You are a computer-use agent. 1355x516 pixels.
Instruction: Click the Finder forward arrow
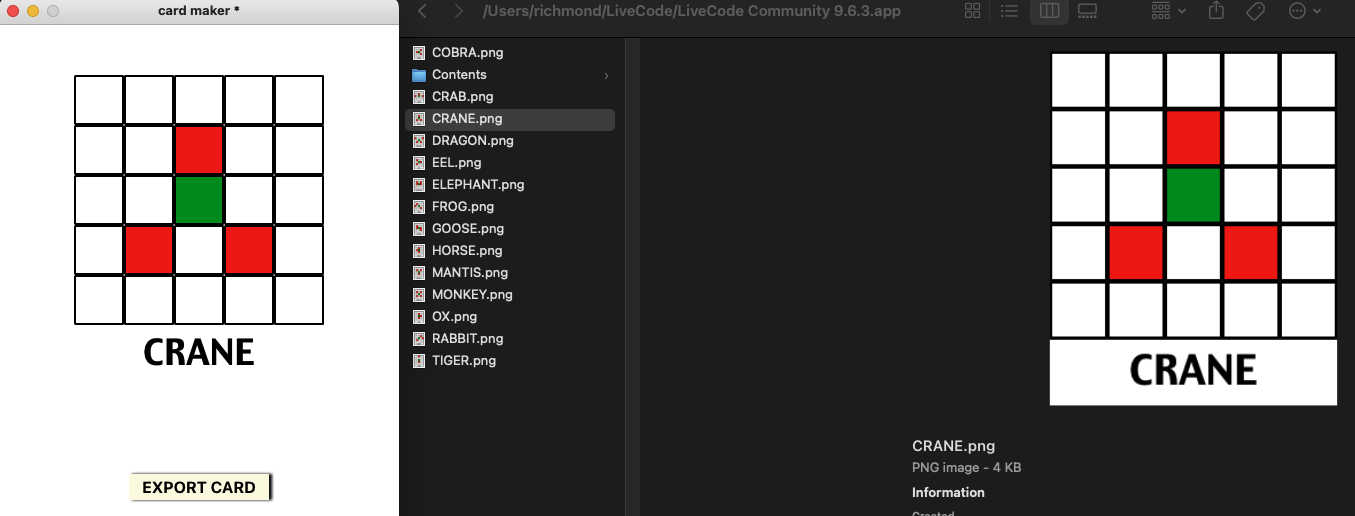pyautogui.click(x=458, y=11)
